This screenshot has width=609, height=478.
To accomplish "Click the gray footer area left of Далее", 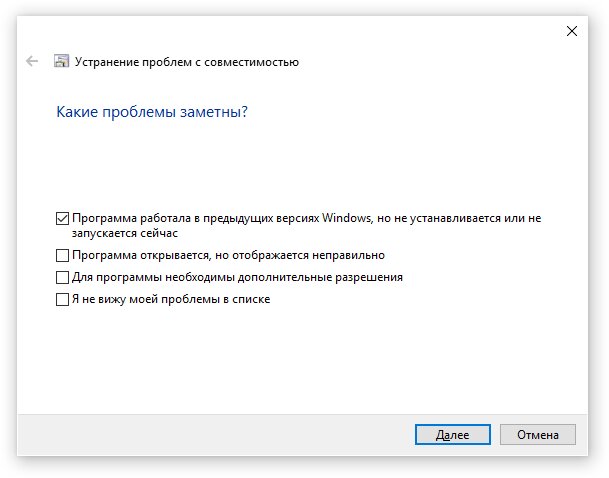I will click(214, 435).
